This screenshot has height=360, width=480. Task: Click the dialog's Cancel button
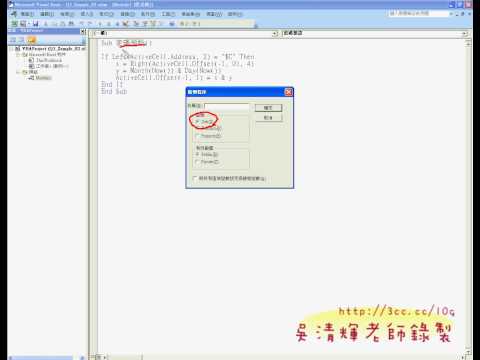click(x=268, y=118)
